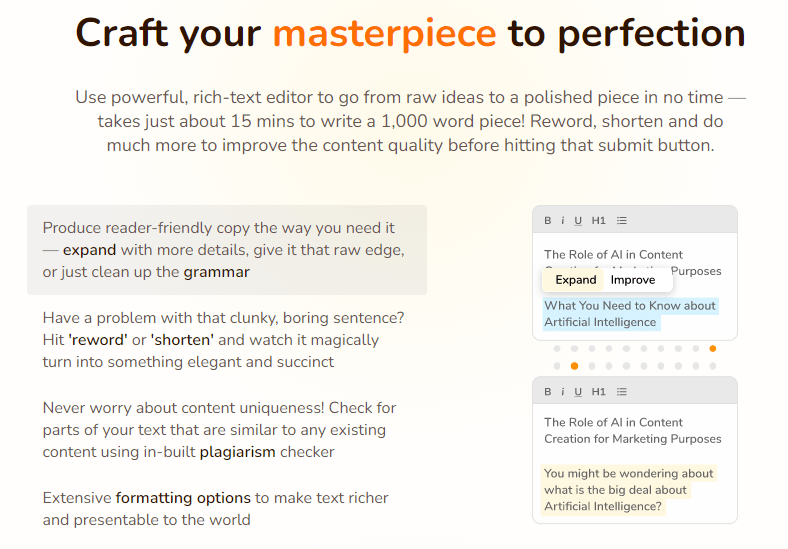Select H1 heading in the upper editor

pos(599,220)
